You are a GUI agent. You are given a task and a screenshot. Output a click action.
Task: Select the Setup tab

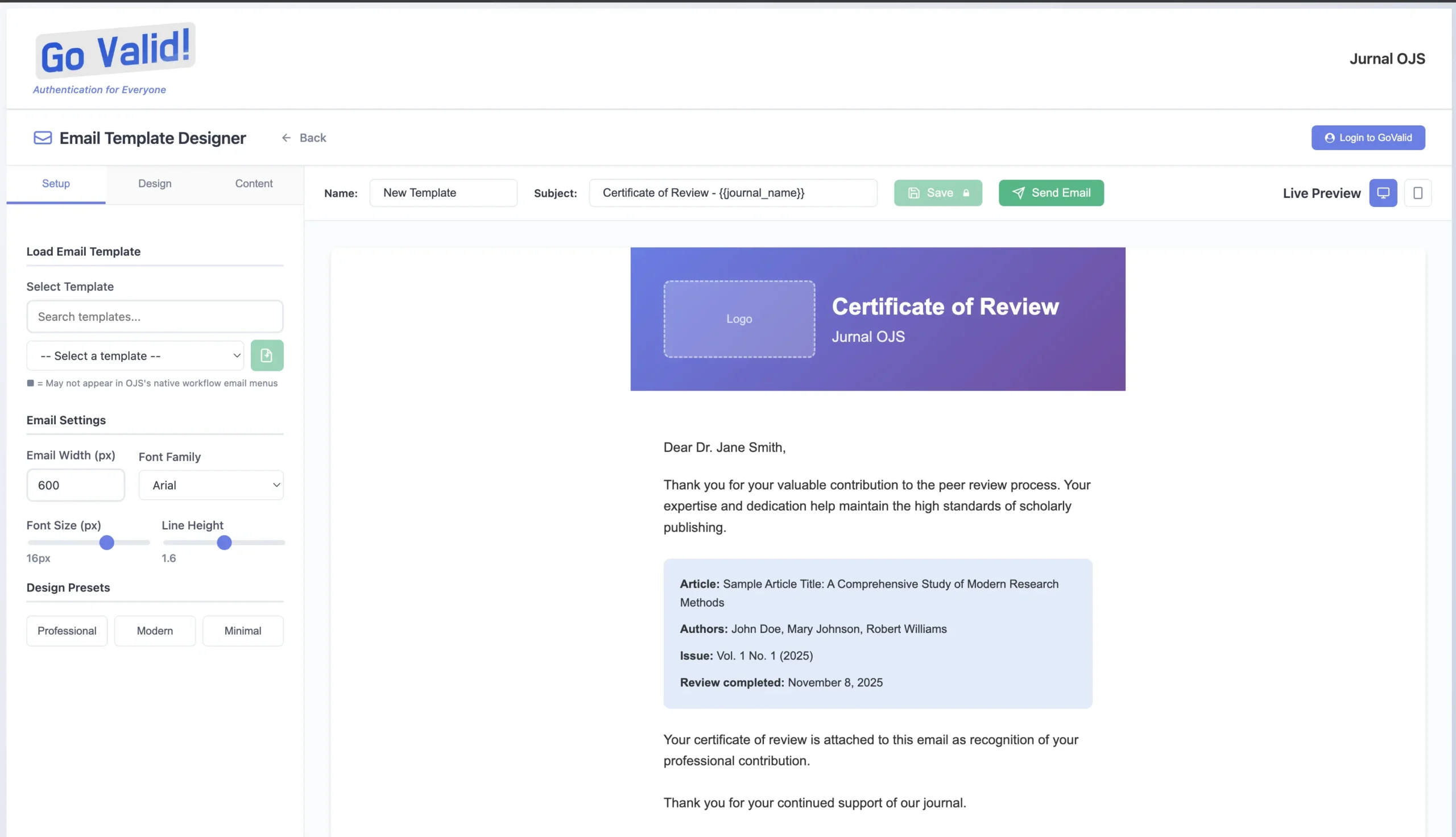56,184
